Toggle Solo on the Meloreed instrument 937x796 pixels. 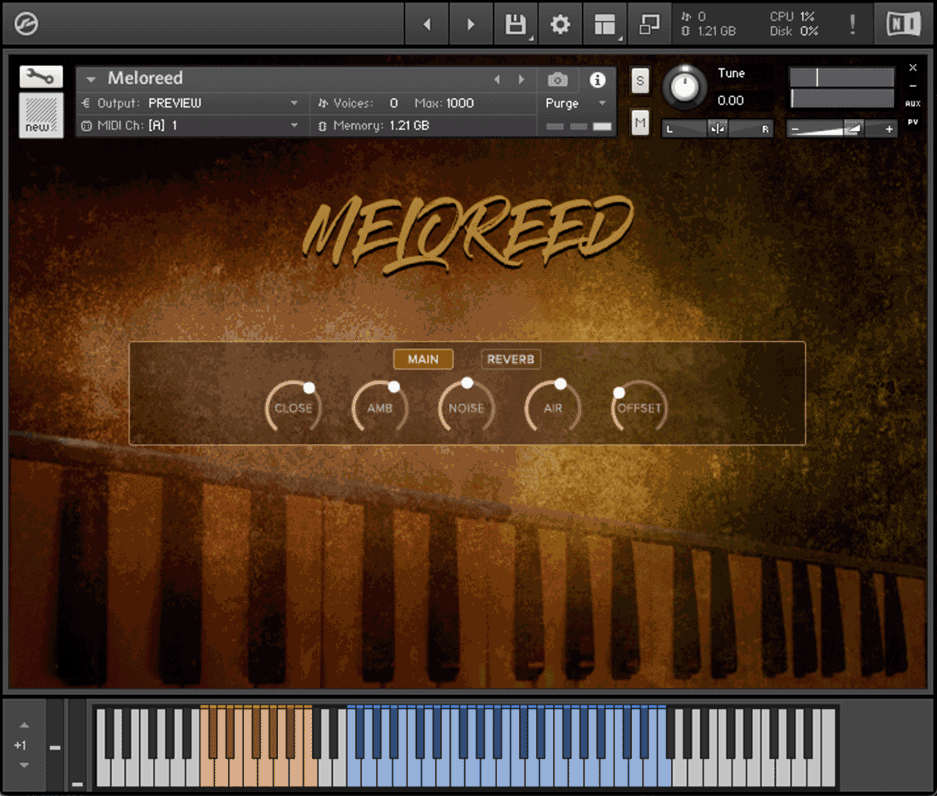639,81
